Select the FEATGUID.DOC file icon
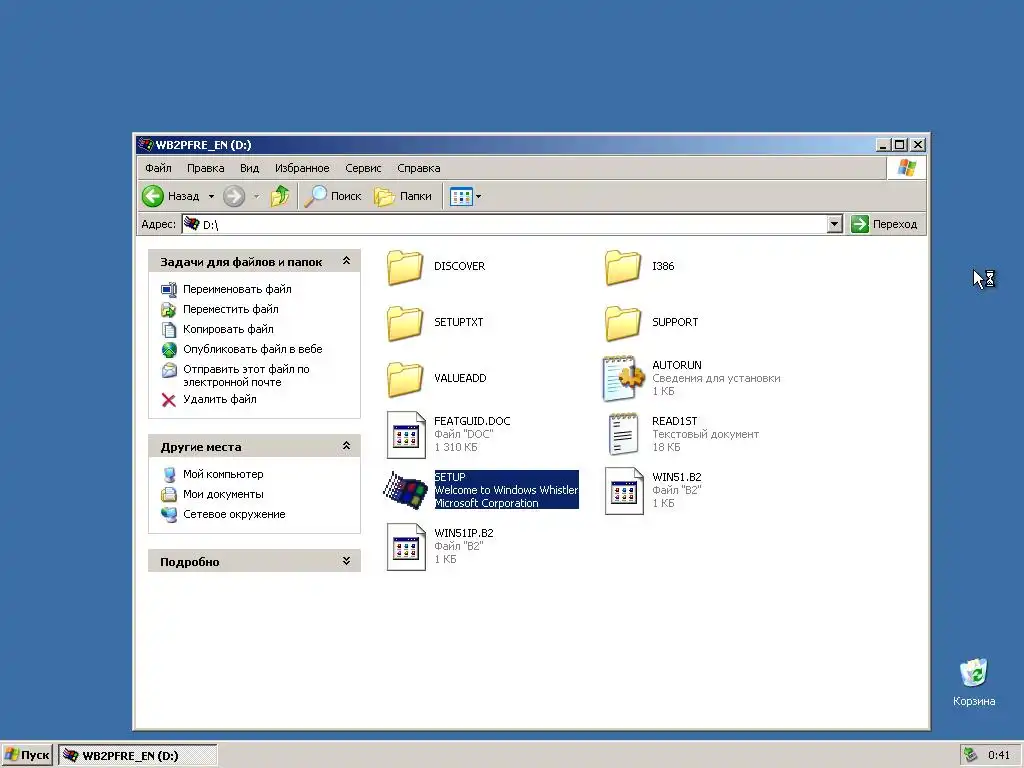This screenshot has height=768, width=1024. tap(406, 434)
